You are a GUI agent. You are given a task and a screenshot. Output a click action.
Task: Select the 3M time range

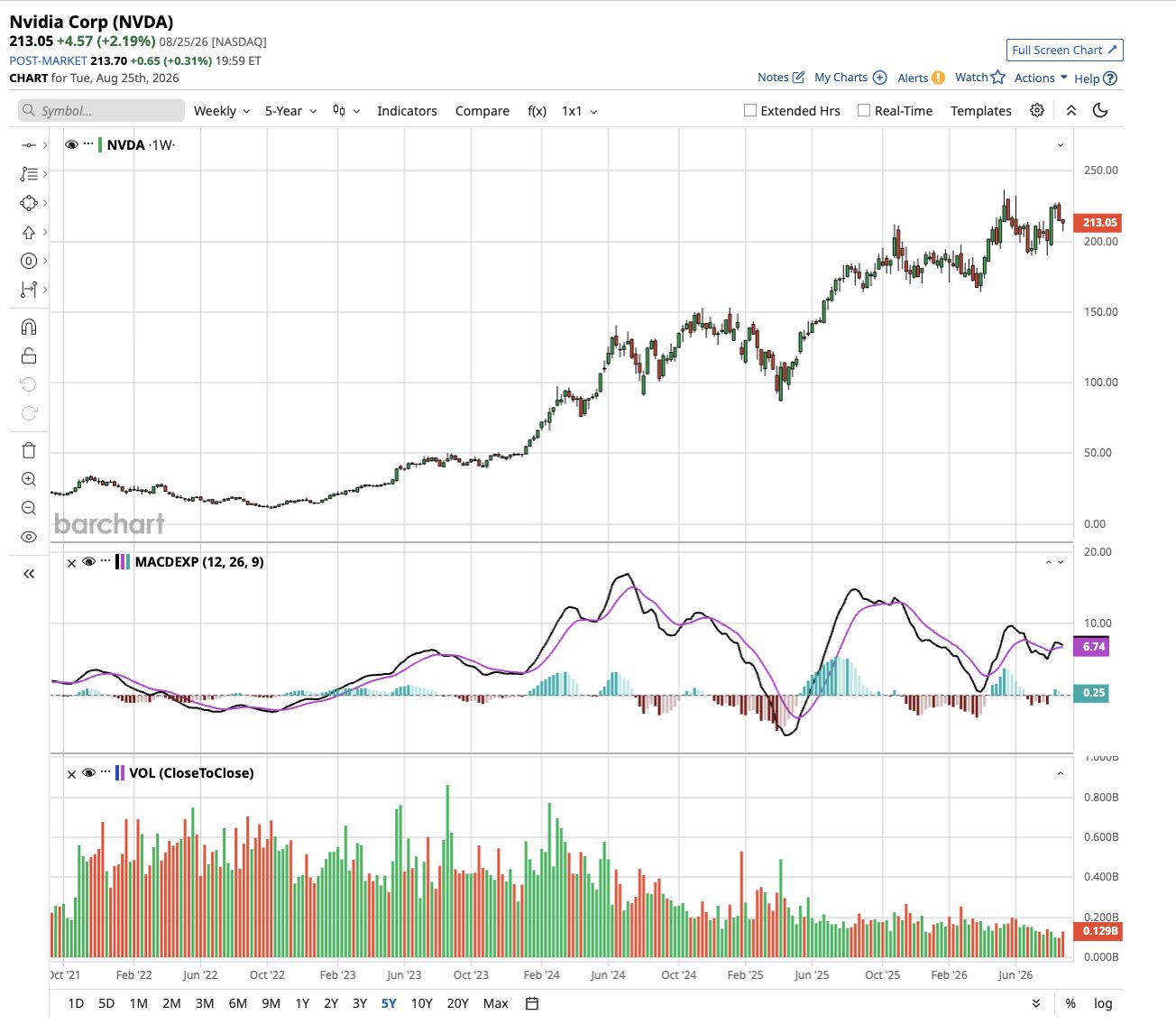point(205,1003)
